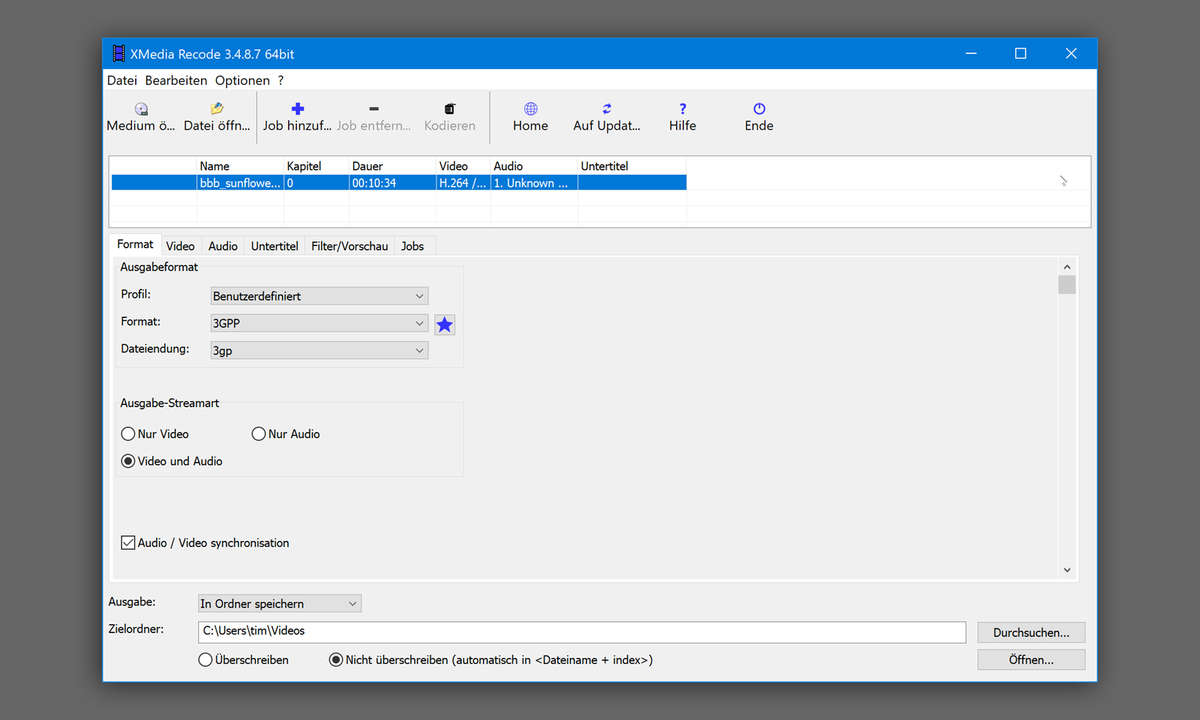Switch to the Audio tab
The image size is (1200, 720).
223,246
